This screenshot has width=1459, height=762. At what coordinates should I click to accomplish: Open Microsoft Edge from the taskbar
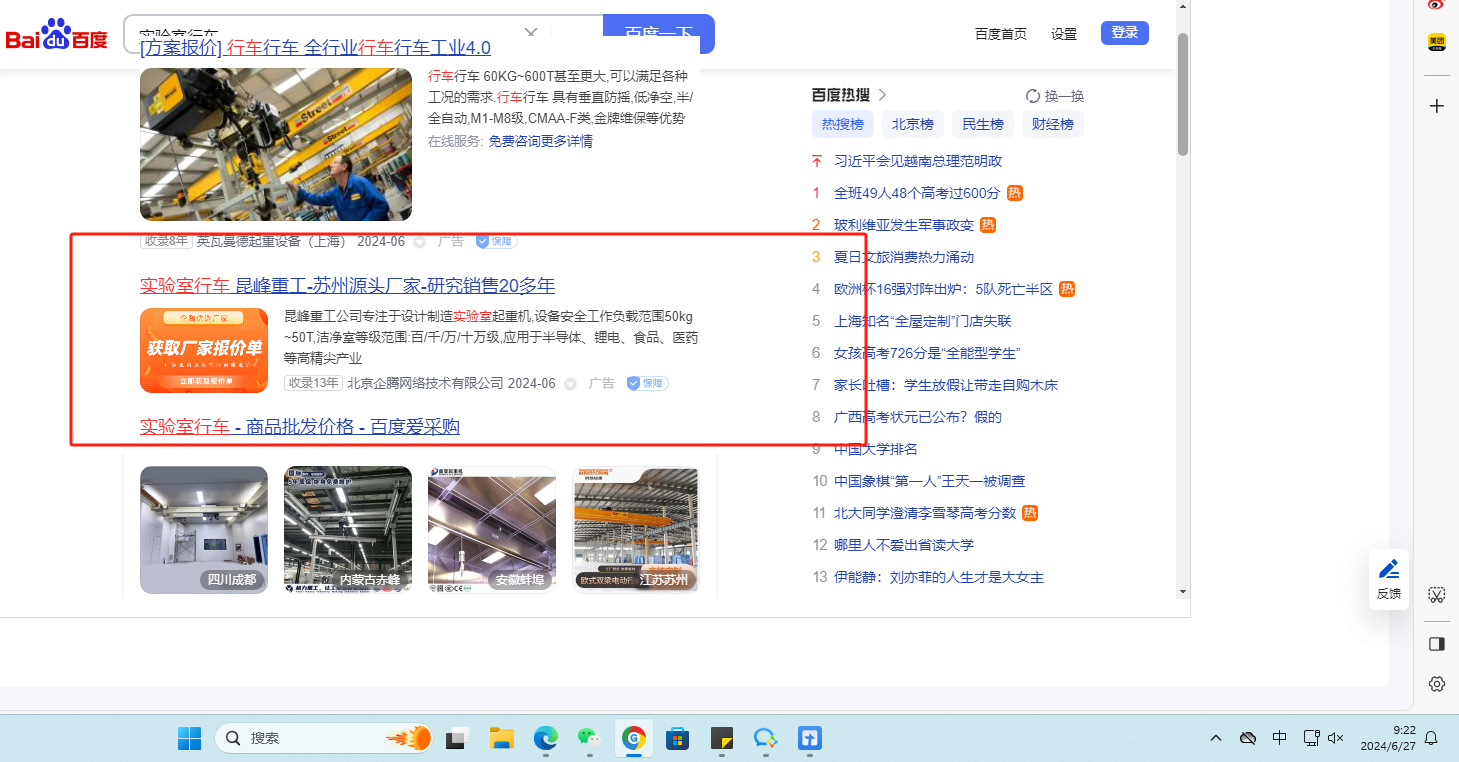[545, 738]
